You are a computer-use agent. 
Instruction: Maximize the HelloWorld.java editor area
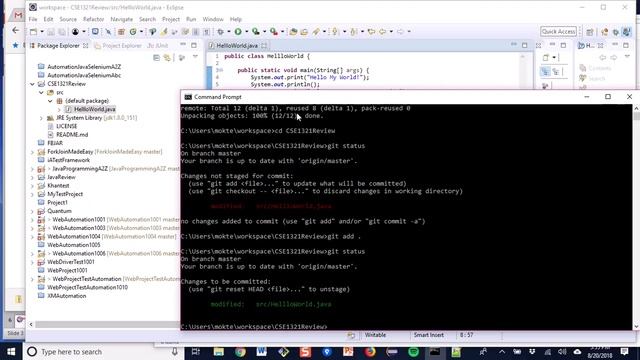point(524,45)
